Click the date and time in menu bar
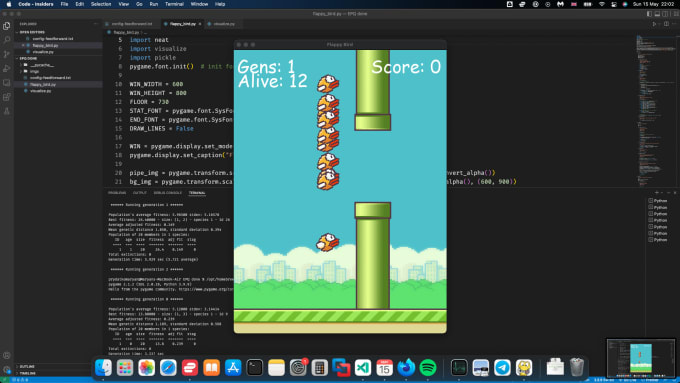The height and width of the screenshot is (383, 680). tap(653, 4)
